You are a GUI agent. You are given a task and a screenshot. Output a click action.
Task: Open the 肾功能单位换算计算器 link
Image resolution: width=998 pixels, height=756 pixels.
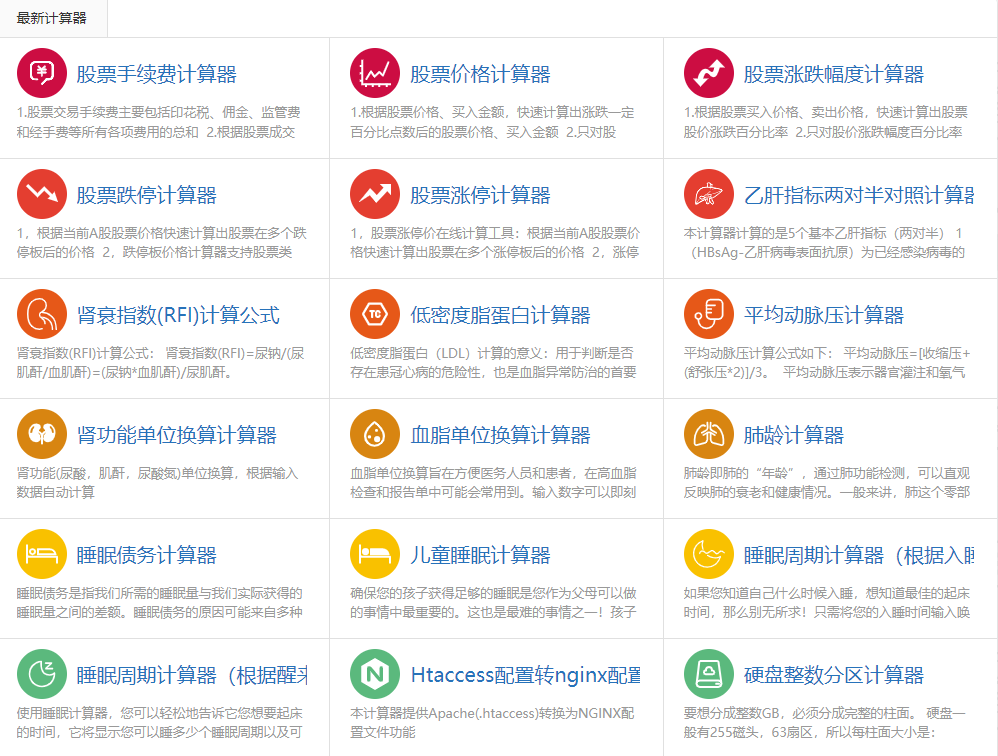tap(176, 436)
